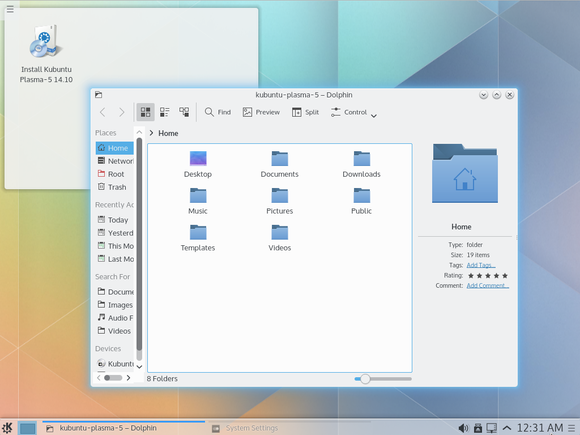Expand the breadcrumb arrow before Home
580x435 pixels.
click(151, 133)
